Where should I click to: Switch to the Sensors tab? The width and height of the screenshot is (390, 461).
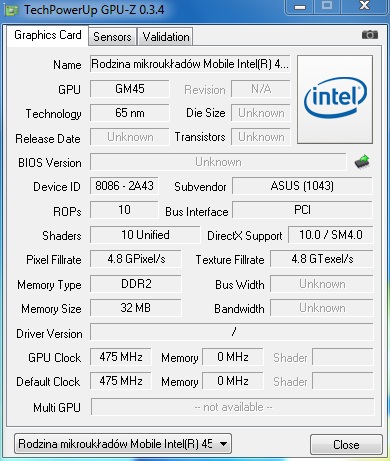tap(112, 37)
